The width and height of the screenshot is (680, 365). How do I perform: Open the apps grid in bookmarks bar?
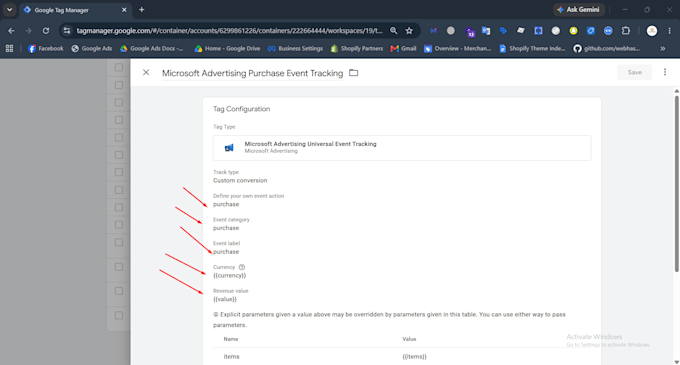coord(10,49)
